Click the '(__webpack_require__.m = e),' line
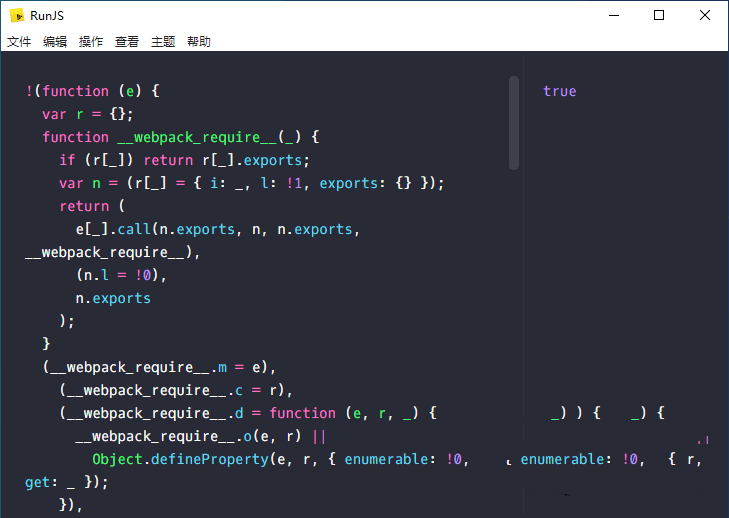This screenshot has width=729, height=518. pyautogui.click(x=159, y=367)
